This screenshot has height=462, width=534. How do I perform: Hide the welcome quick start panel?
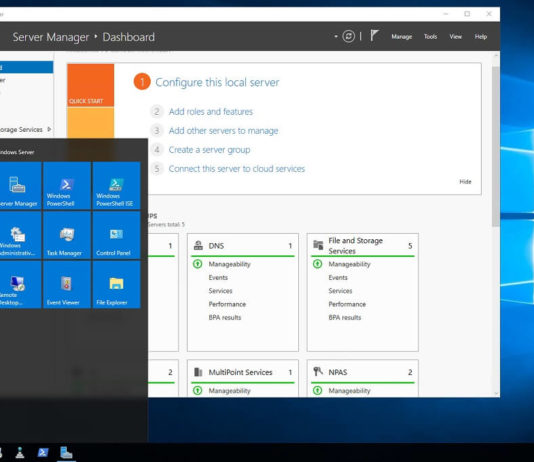(x=465, y=181)
